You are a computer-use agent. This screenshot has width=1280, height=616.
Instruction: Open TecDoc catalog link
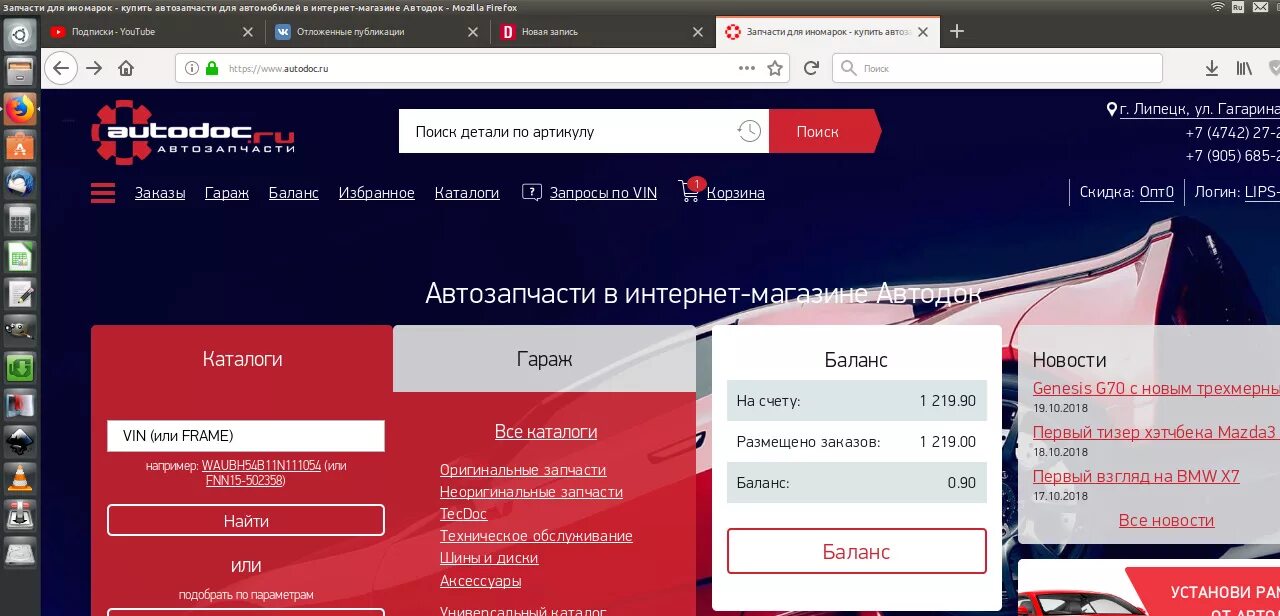coord(464,514)
